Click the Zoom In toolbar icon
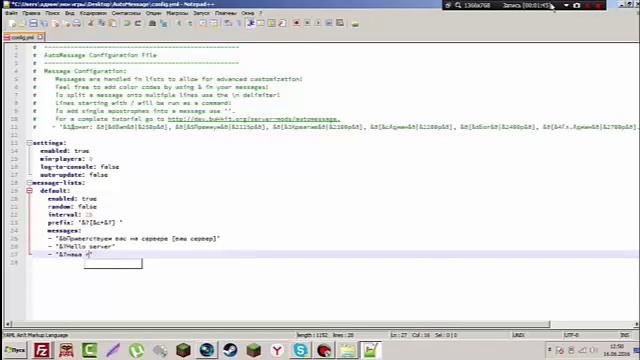Image resolution: width=640 pixels, height=360 pixels. point(179,23)
